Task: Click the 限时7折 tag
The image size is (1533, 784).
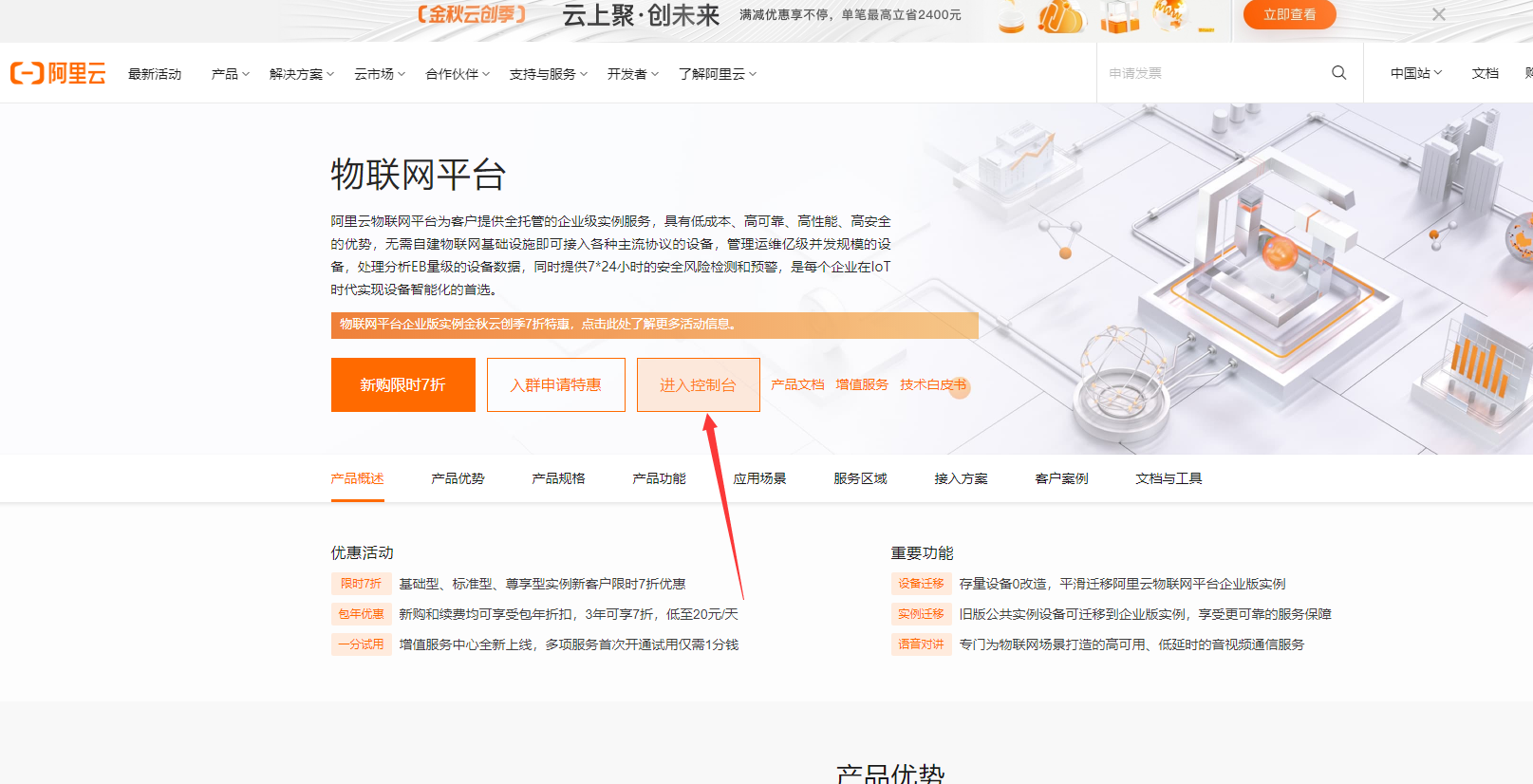Action: click(362, 584)
